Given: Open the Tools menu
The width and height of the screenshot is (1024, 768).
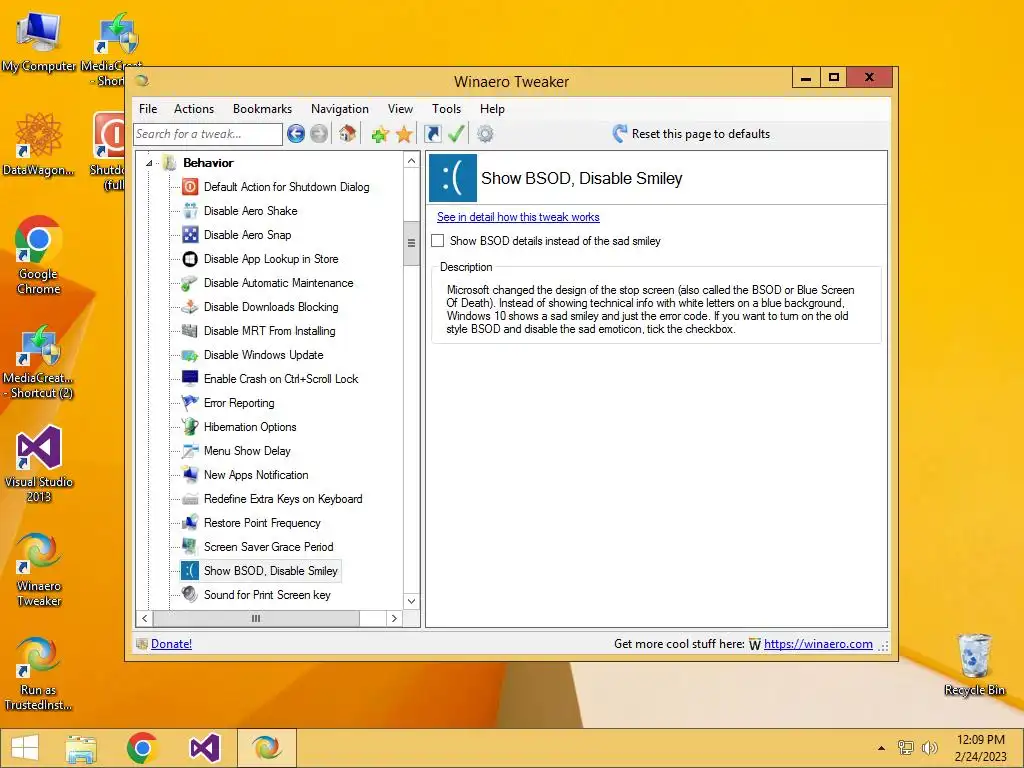Looking at the screenshot, I should [447, 109].
